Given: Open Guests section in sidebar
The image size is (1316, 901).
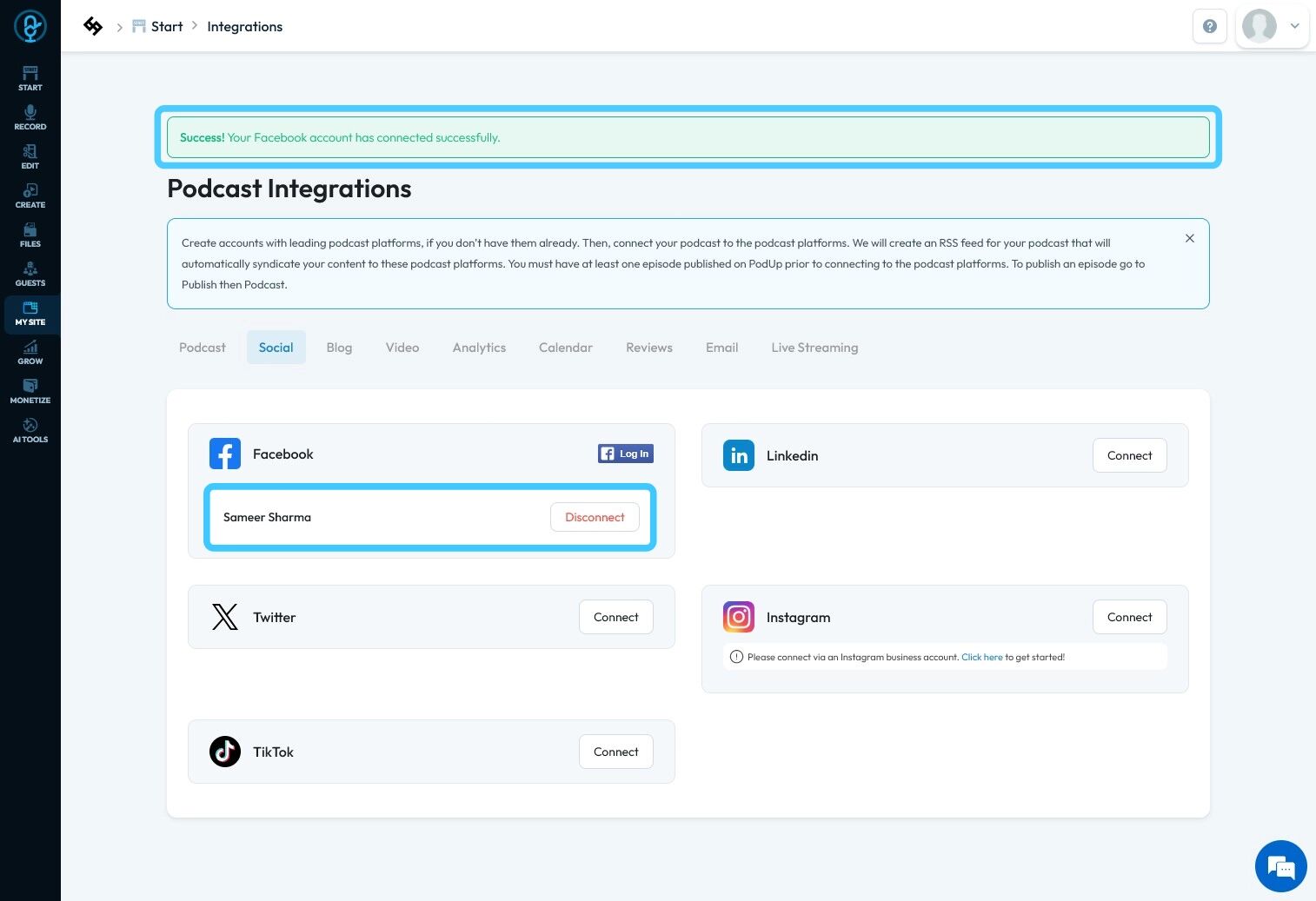Looking at the screenshot, I should pyautogui.click(x=30, y=274).
